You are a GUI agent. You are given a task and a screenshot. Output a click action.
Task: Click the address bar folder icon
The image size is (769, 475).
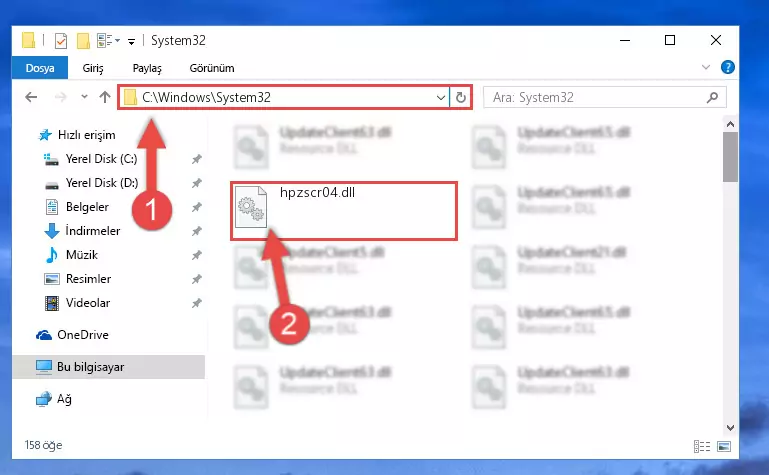[x=130, y=97]
